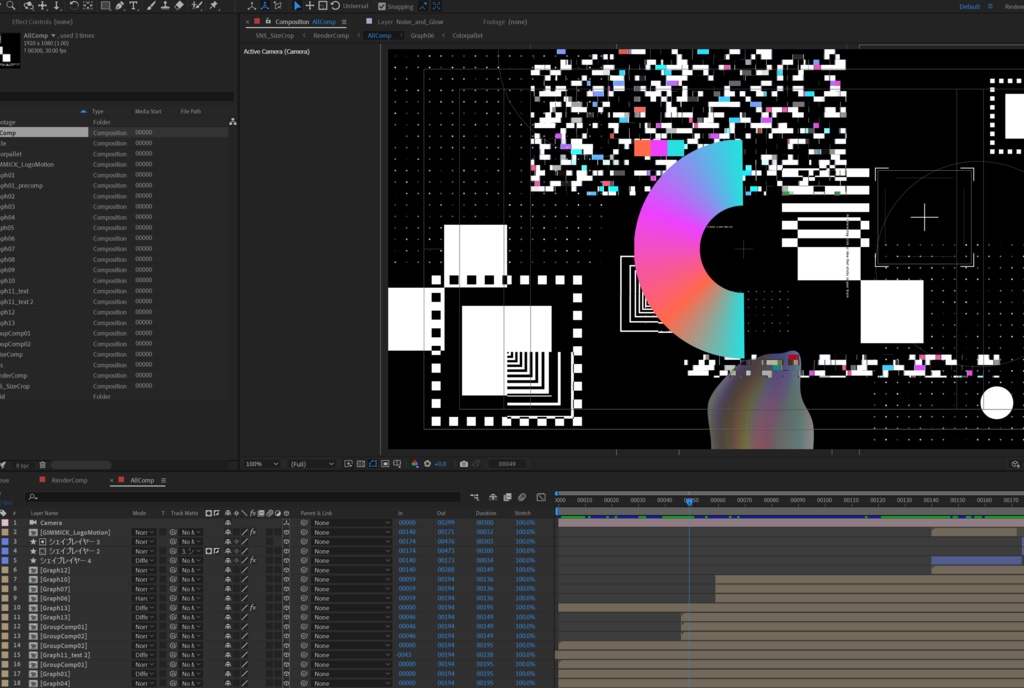Open the 100% magnification dropdown
1024x688 pixels.
(263, 464)
